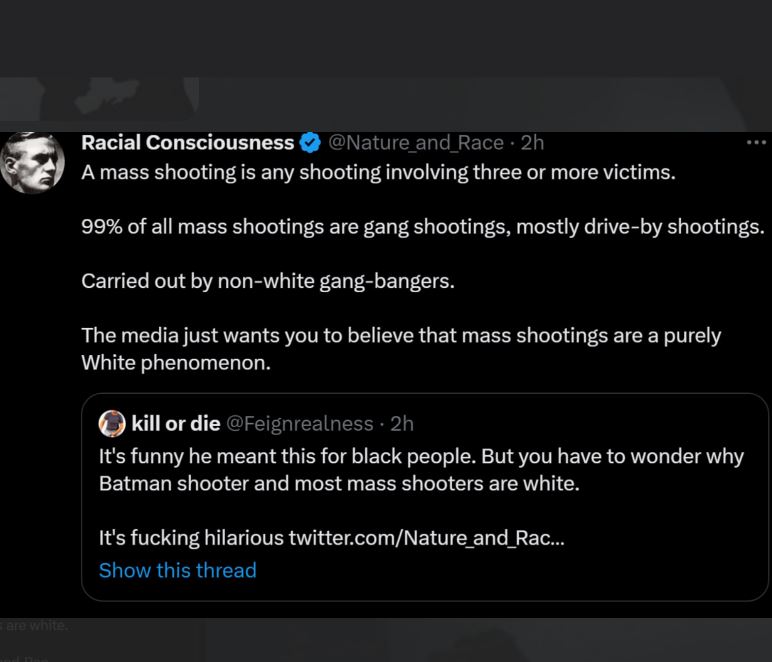Click the line defining a mass shooting
The image size is (772, 662).
coord(378,172)
